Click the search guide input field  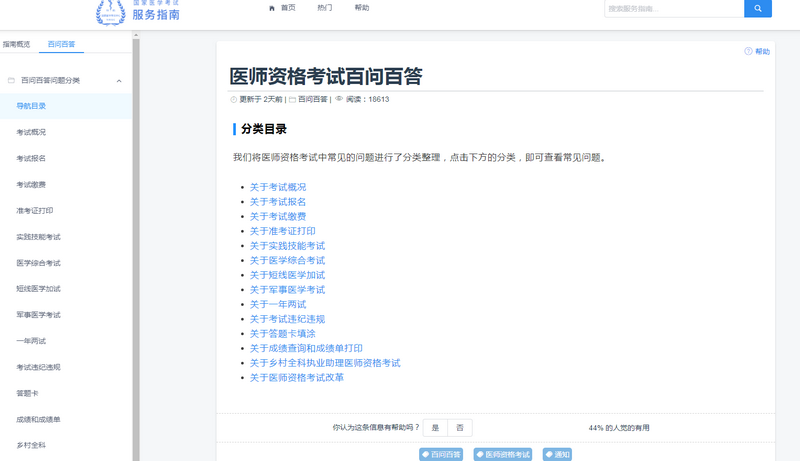click(673, 8)
